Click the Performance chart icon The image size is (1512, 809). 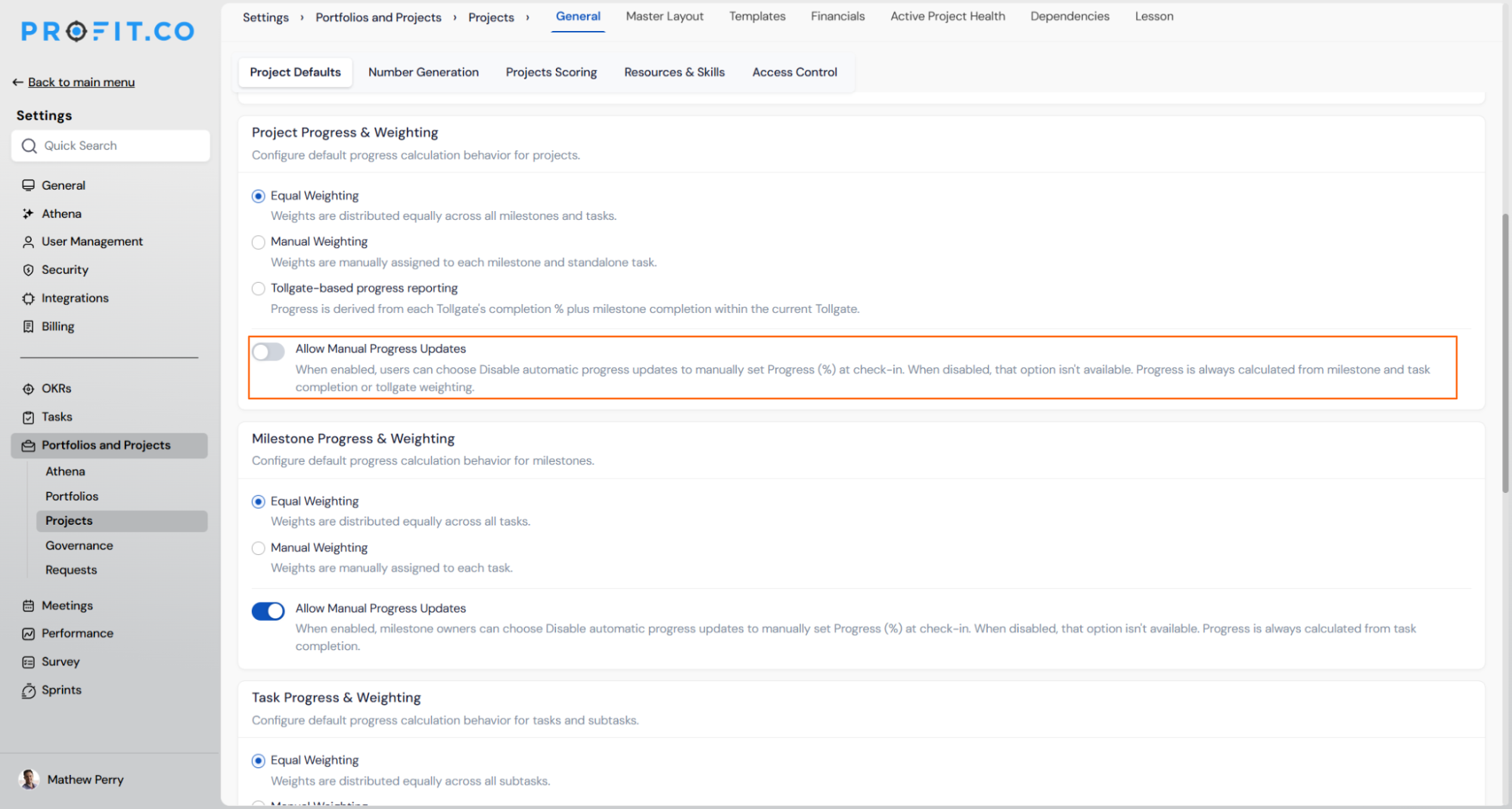coord(28,634)
